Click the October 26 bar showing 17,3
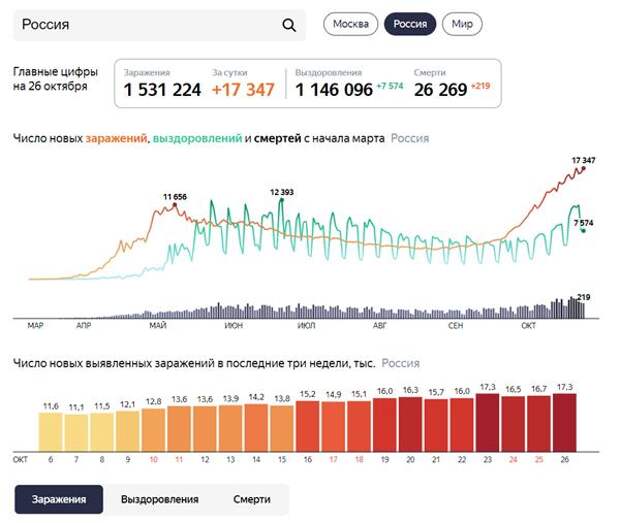The width and height of the screenshot is (620, 523). (565, 423)
